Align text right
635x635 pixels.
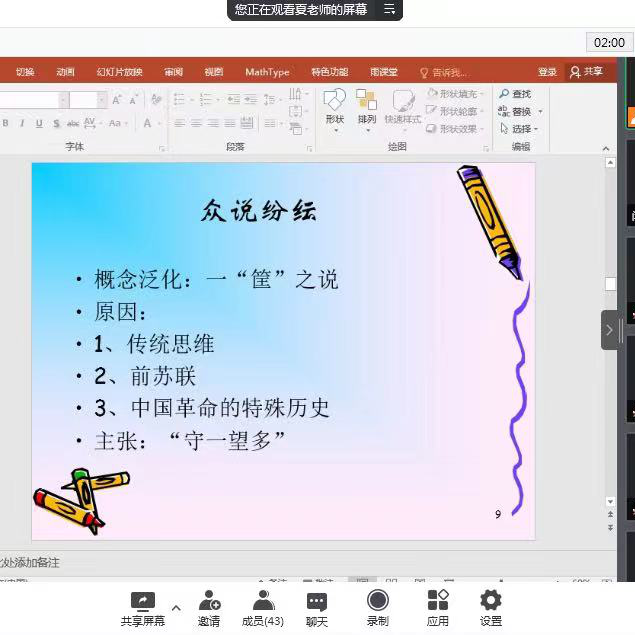coord(213,123)
